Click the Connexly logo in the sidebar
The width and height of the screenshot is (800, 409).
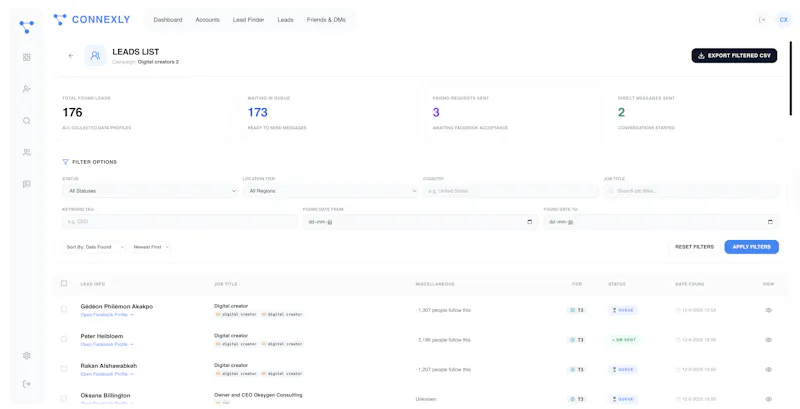27,27
